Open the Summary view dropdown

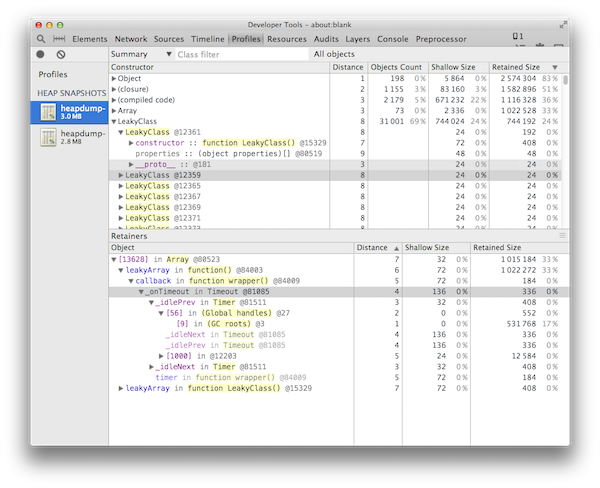pyautogui.click(x=139, y=54)
